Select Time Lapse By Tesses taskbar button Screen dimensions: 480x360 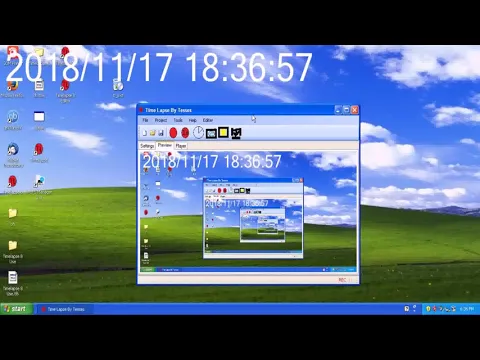coord(64,309)
